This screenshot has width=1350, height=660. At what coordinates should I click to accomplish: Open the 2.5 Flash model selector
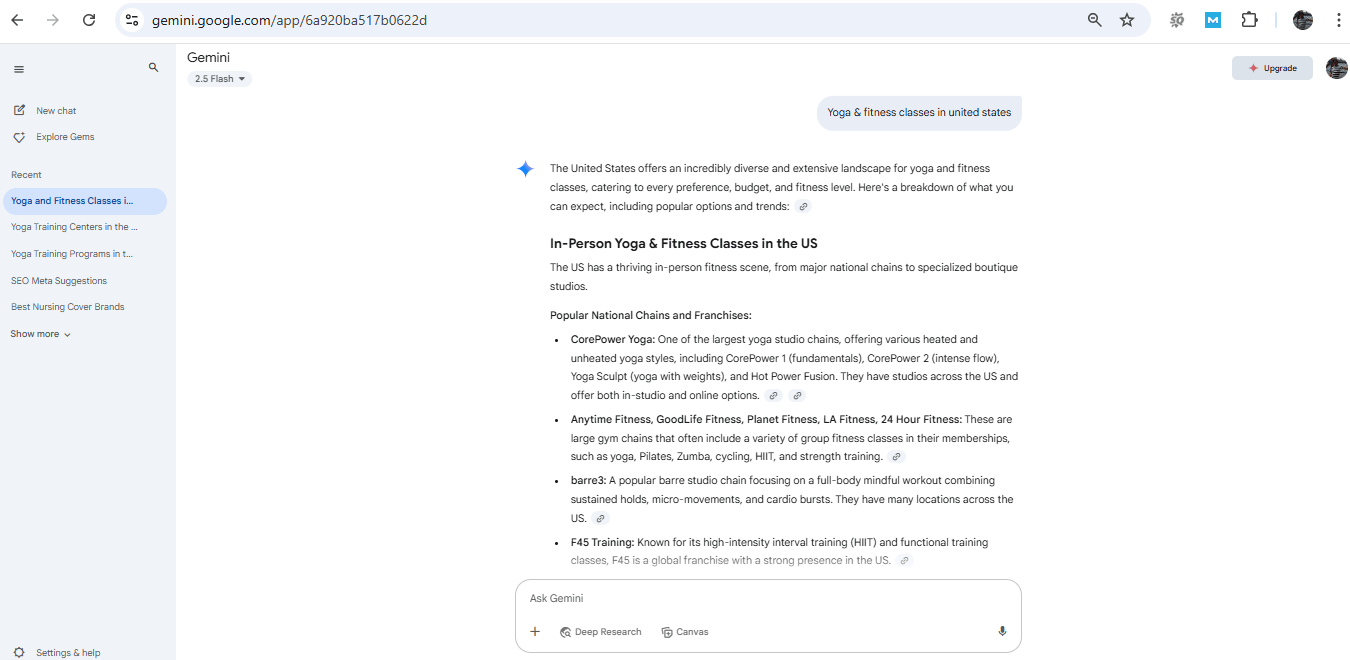(220, 79)
